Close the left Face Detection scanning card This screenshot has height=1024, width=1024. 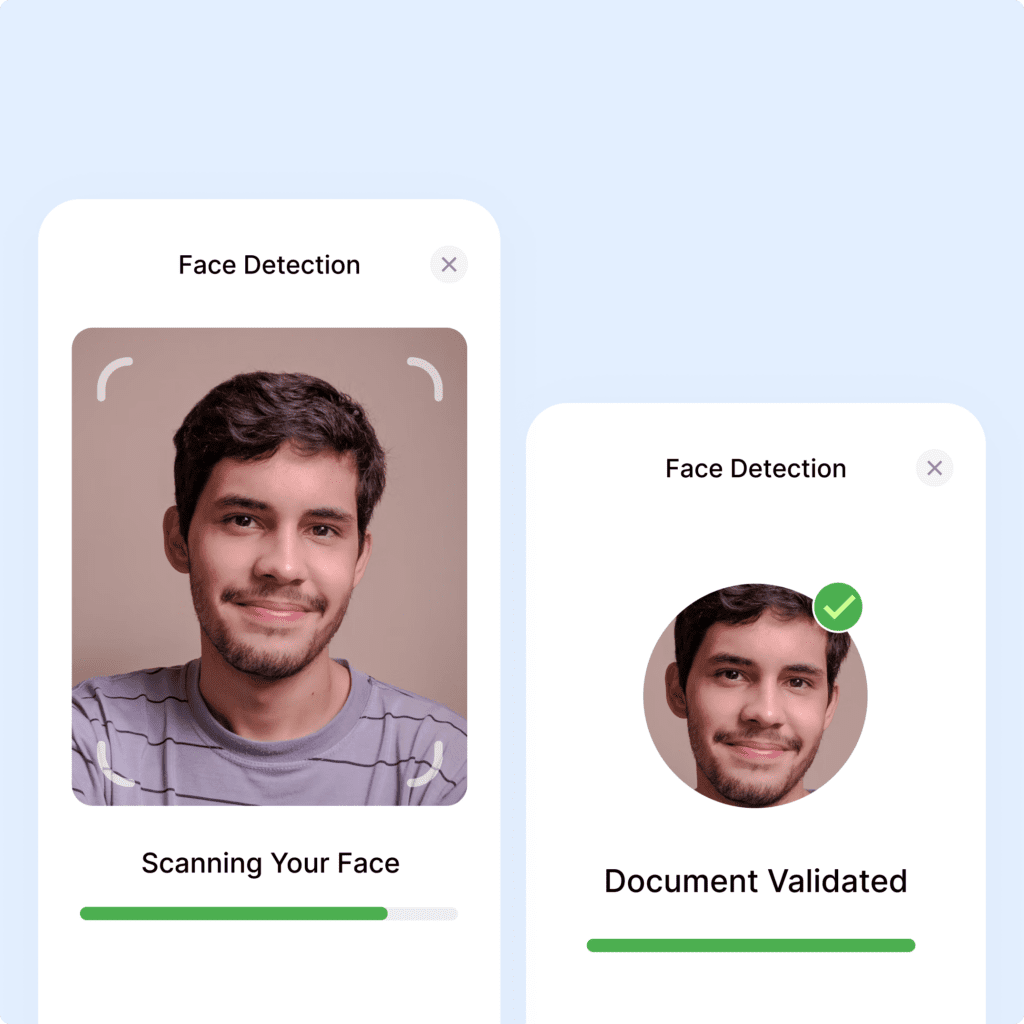pos(449,264)
